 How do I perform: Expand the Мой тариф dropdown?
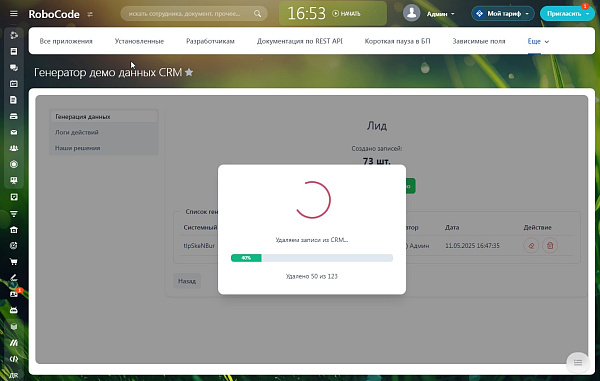pyautogui.click(x=503, y=14)
